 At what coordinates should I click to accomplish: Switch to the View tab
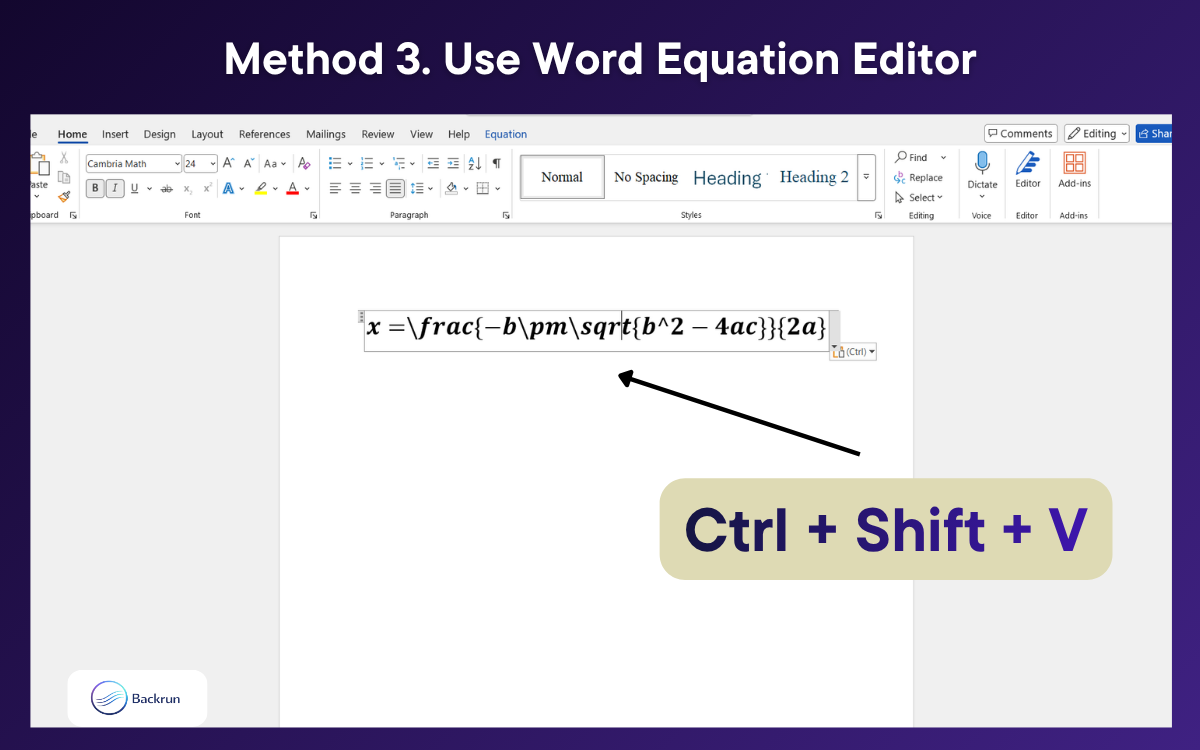pos(421,134)
